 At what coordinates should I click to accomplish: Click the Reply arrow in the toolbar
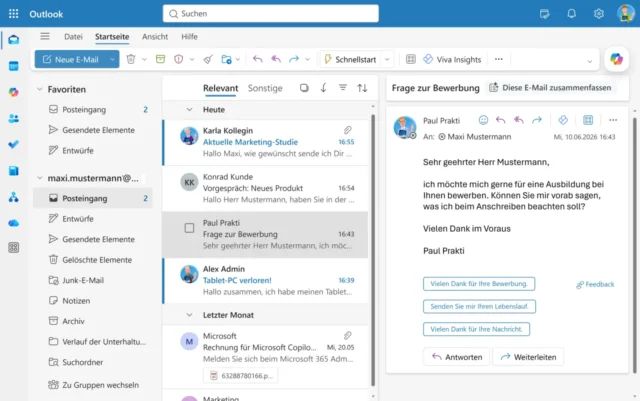(x=258, y=59)
